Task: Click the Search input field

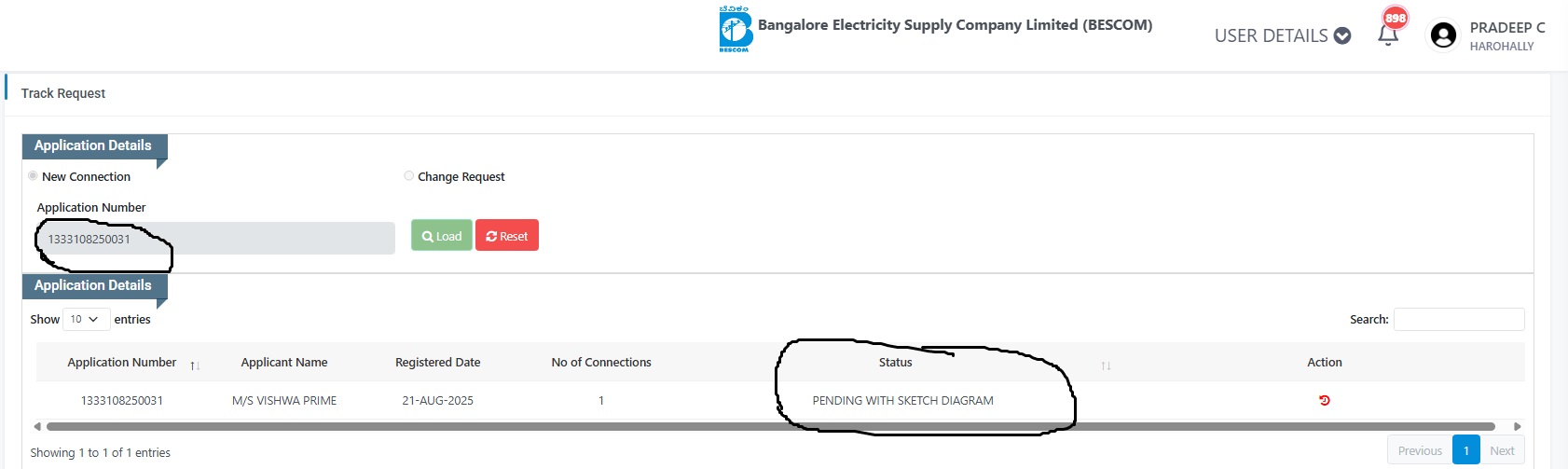Action: coord(1459,319)
